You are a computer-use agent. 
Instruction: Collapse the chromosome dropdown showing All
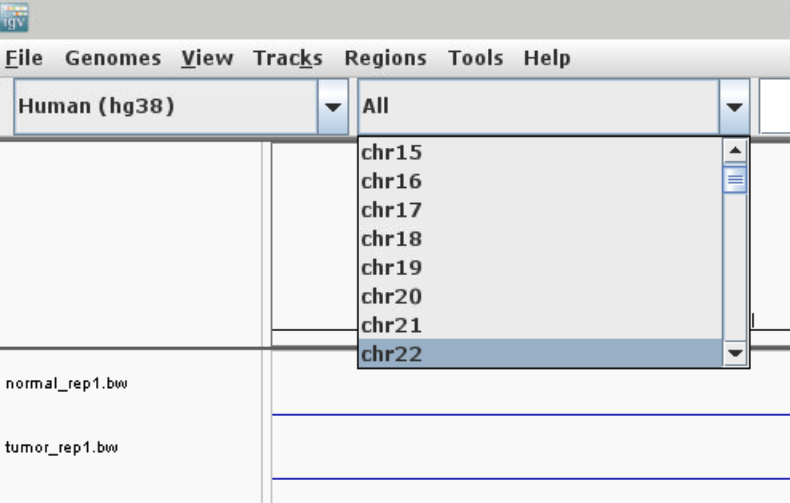click(735, 106)
